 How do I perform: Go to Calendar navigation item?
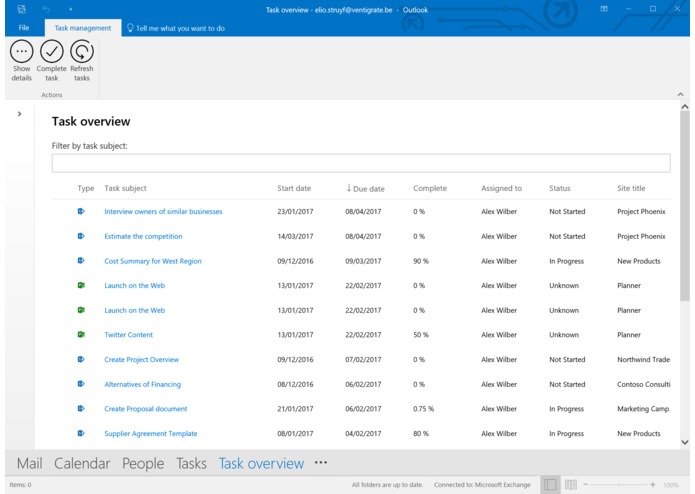click(x=82, y=463)
